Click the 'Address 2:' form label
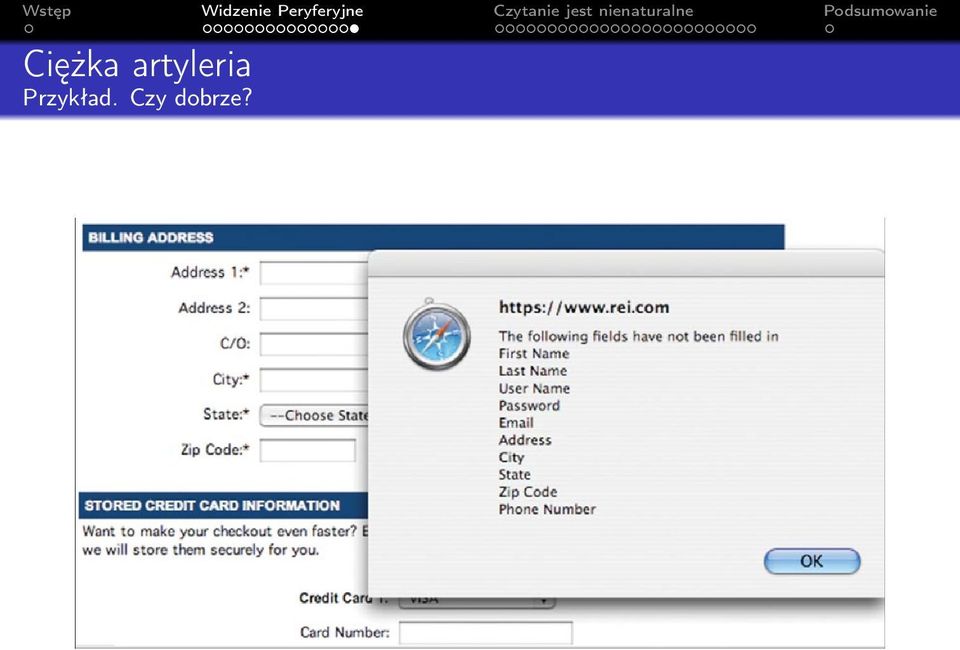Image resolution: width=960 pixels, height=650 pixels. pos(214,308)
